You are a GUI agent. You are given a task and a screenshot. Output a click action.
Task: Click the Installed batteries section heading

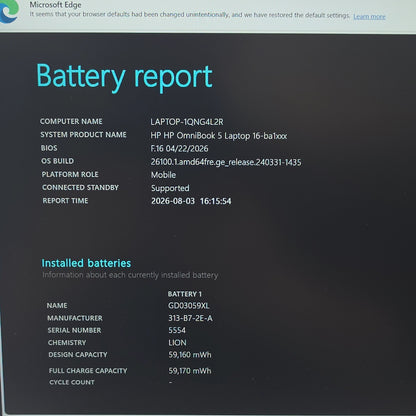pos(86,263)
